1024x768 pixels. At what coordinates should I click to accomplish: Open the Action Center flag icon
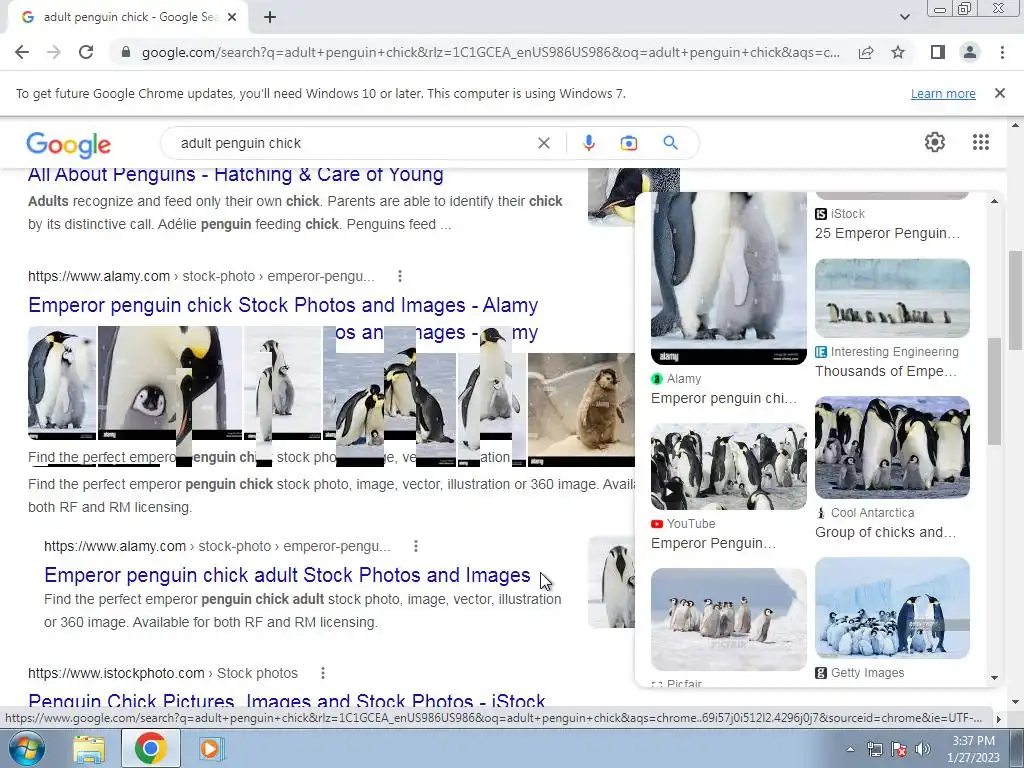[x=899, y=749]
